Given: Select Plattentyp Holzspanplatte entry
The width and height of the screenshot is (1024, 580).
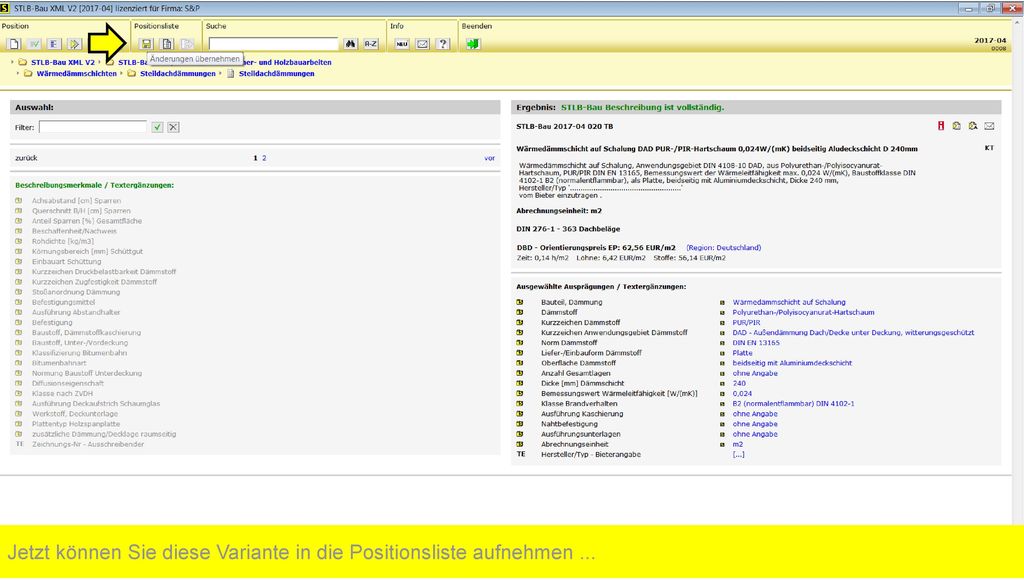Looking at the screenshot, I should pos(76,424).
